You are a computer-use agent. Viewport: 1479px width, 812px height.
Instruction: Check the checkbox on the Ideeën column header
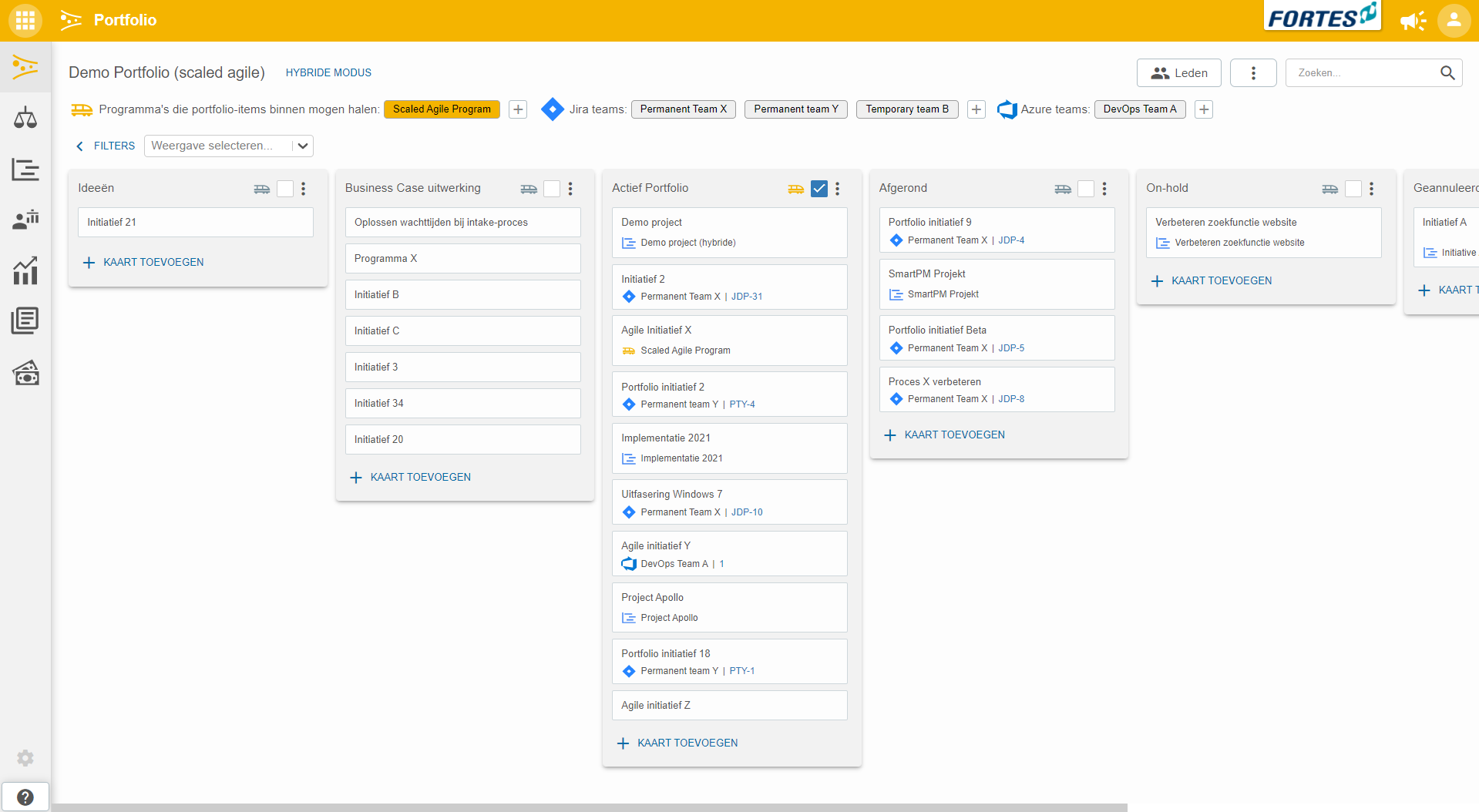coord(284,188)
